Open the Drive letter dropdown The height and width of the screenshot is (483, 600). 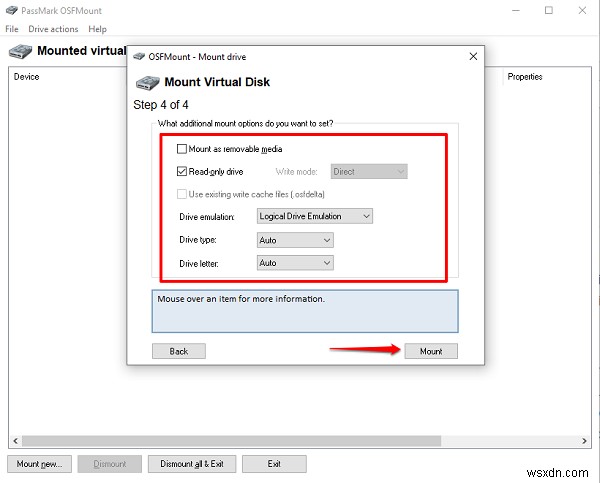point(295,263)
